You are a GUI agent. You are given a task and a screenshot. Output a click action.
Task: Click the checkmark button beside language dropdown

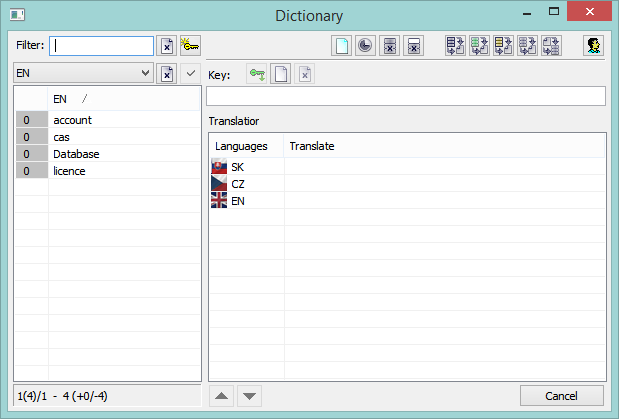pos(191,73)
